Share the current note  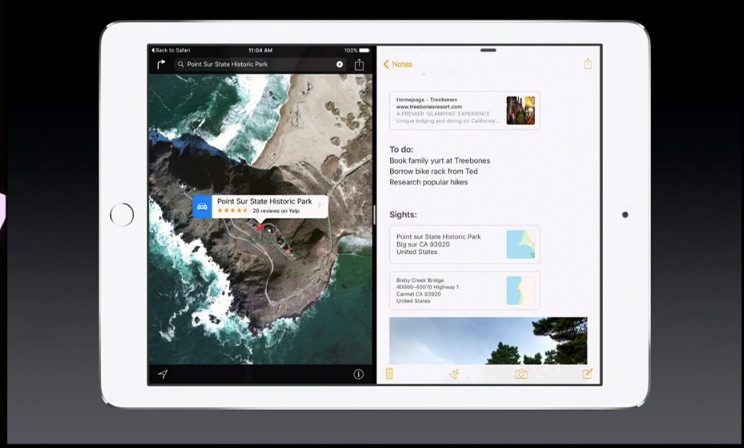pyautogui.click(x=588, y=64)
